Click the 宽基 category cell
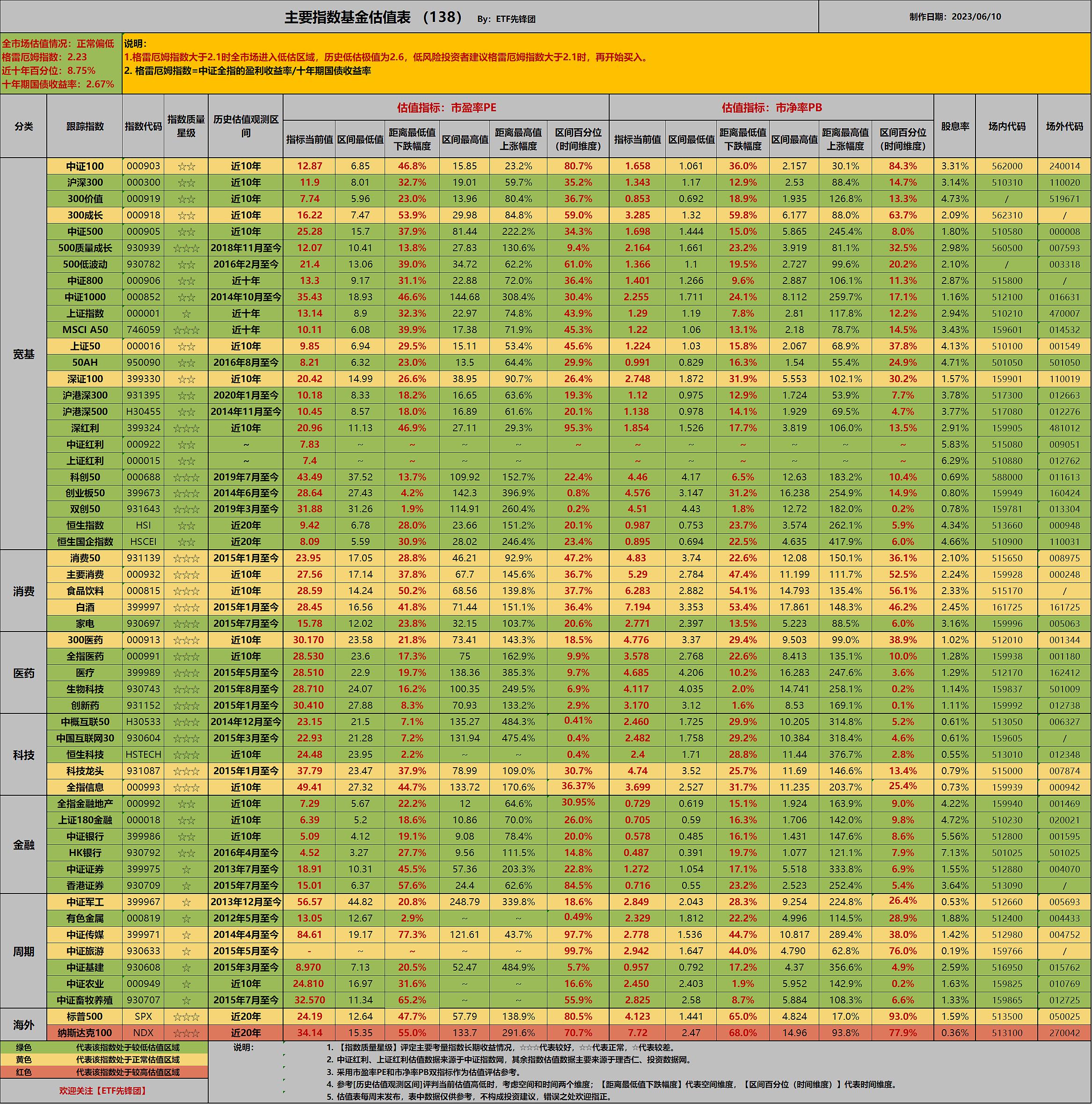1092x1104 pixels. click(23, 354)
